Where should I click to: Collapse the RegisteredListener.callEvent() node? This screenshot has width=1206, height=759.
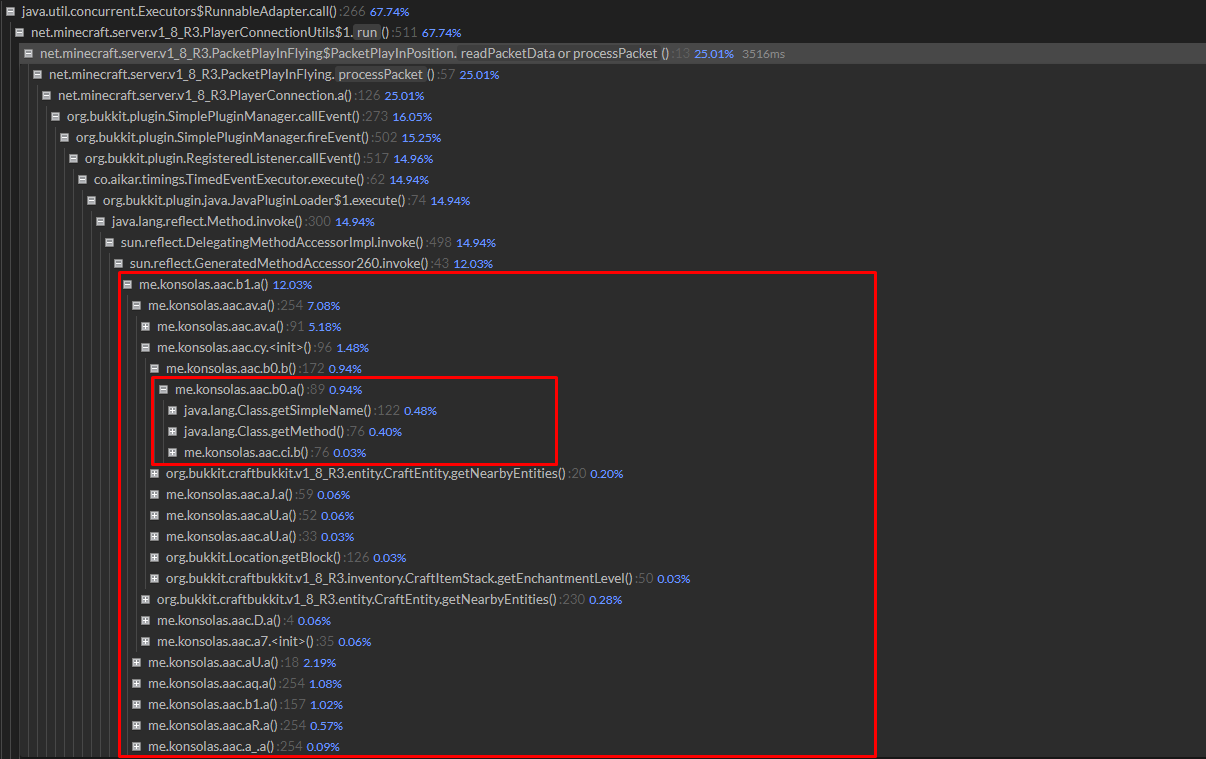click(74, 158)
